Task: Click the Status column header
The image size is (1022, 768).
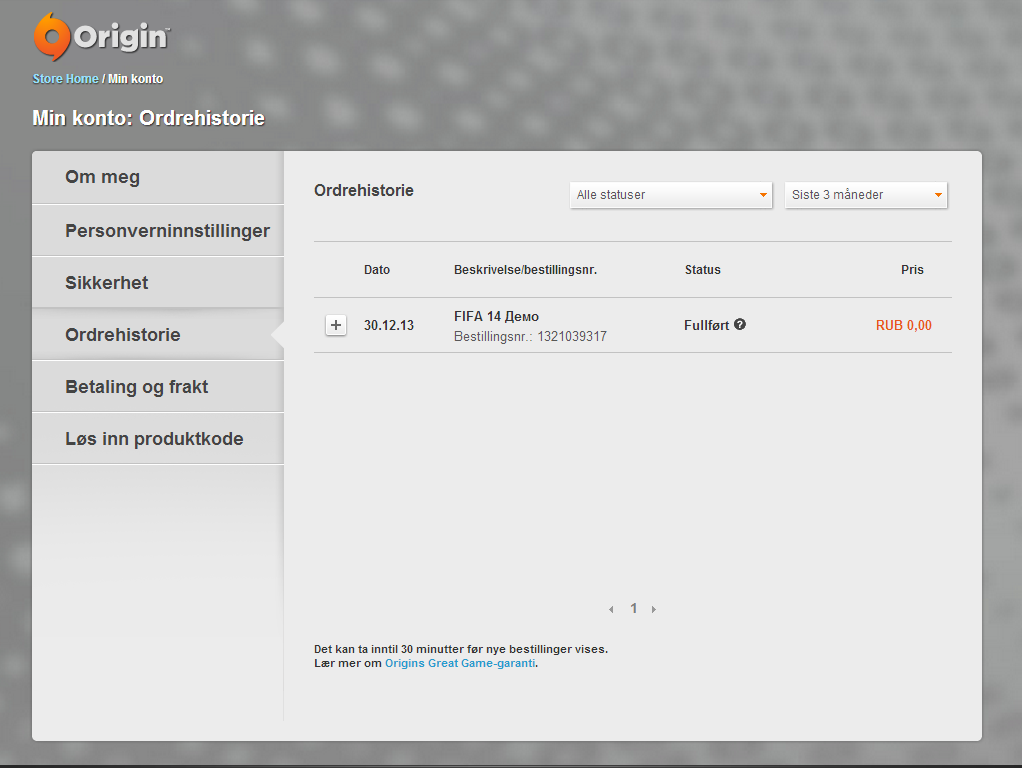Action: [703, 270]
